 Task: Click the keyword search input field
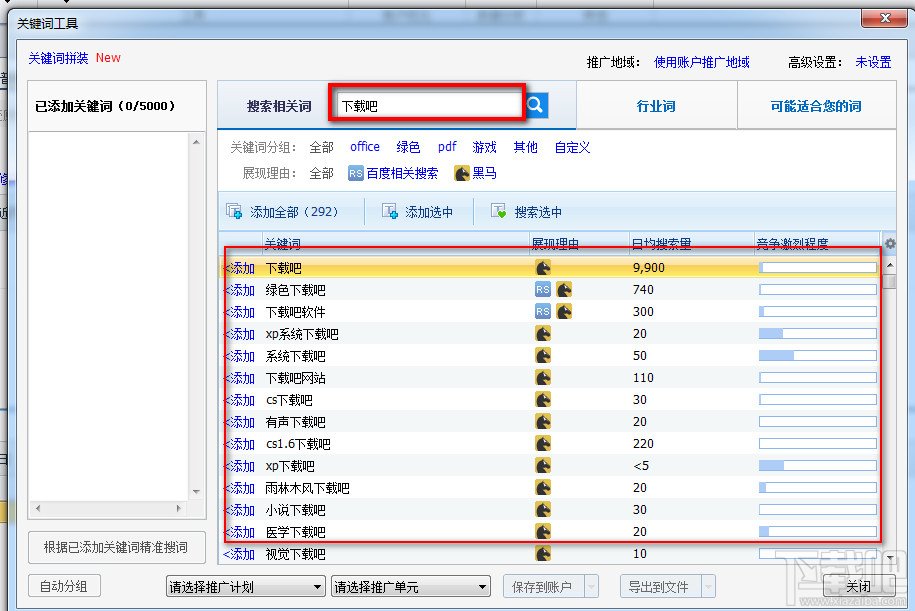[x=430, y=106]
